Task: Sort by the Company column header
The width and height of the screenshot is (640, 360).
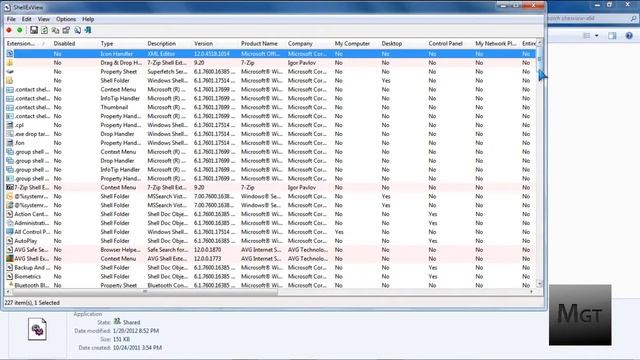Action: [309, 43]
